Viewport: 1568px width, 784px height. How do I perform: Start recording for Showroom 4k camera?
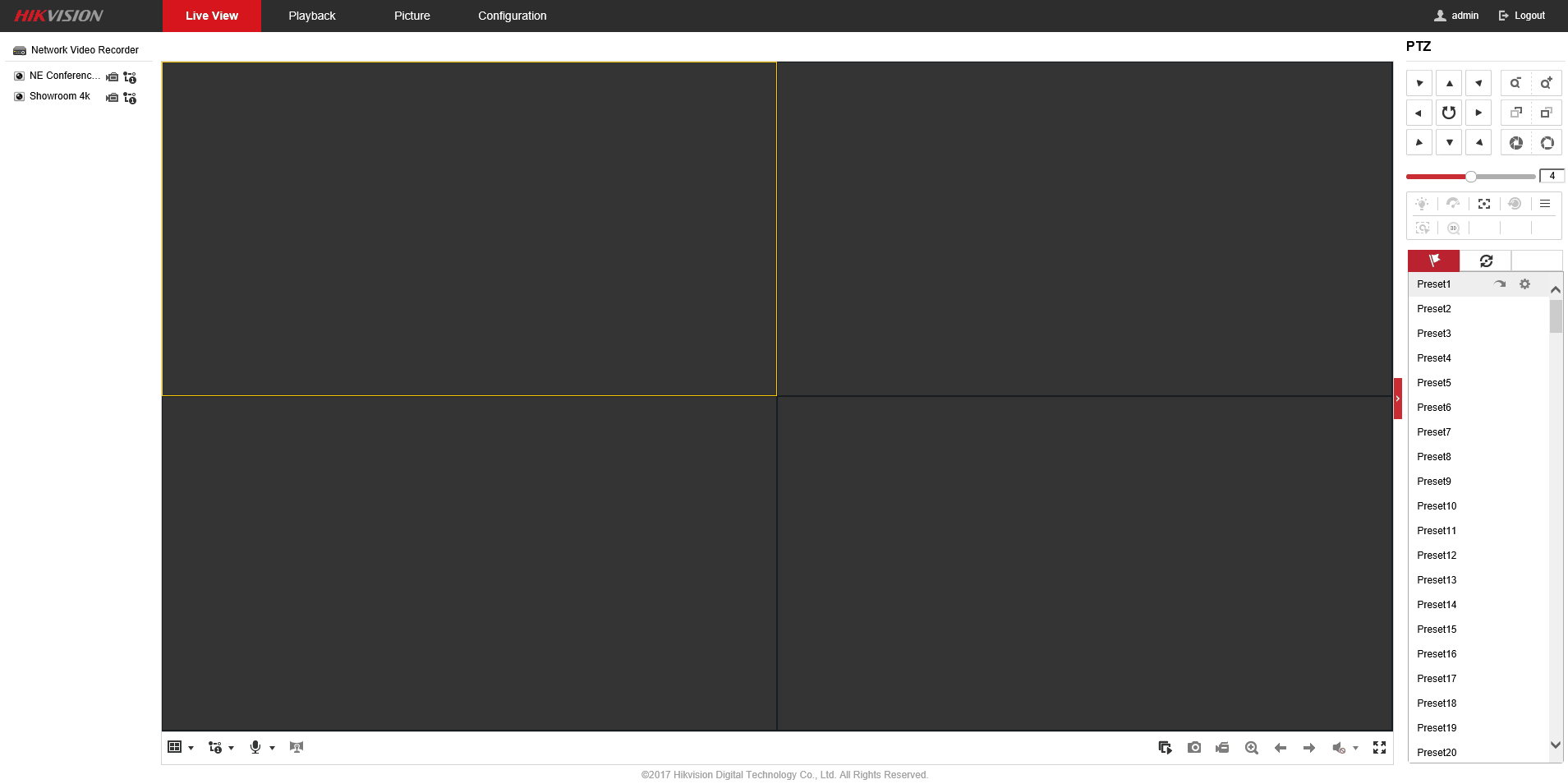coord(113,98)
